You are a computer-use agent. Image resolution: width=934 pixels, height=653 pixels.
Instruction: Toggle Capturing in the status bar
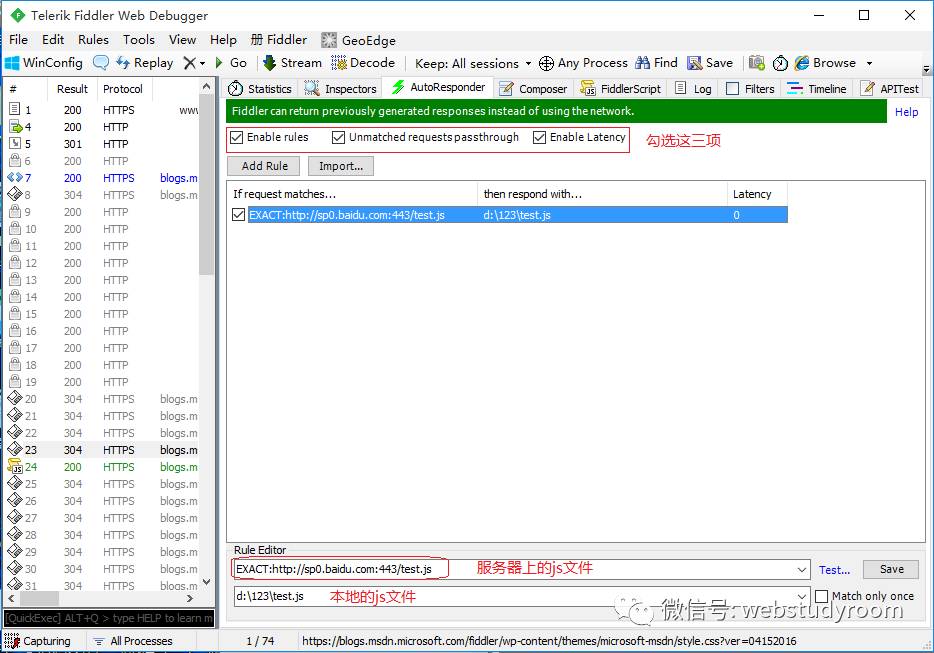pos(38,640)
